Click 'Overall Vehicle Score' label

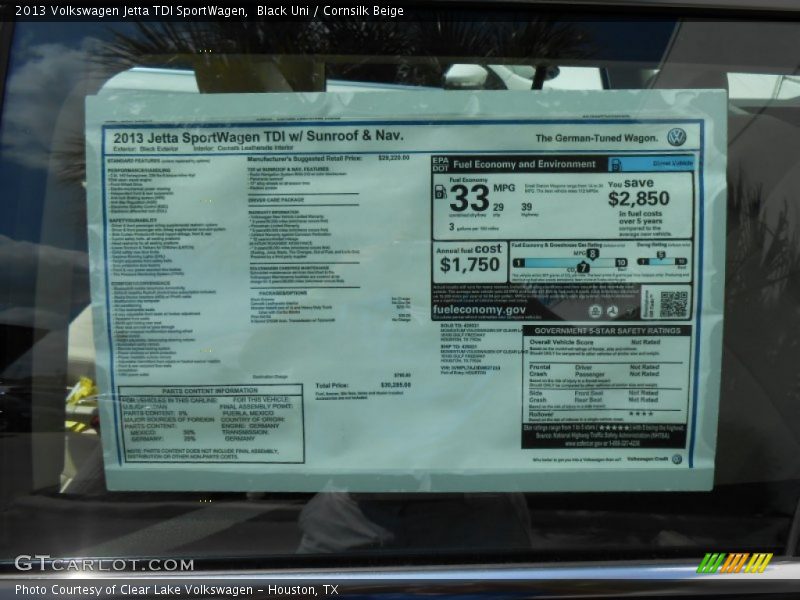click(x=561, y=342)
